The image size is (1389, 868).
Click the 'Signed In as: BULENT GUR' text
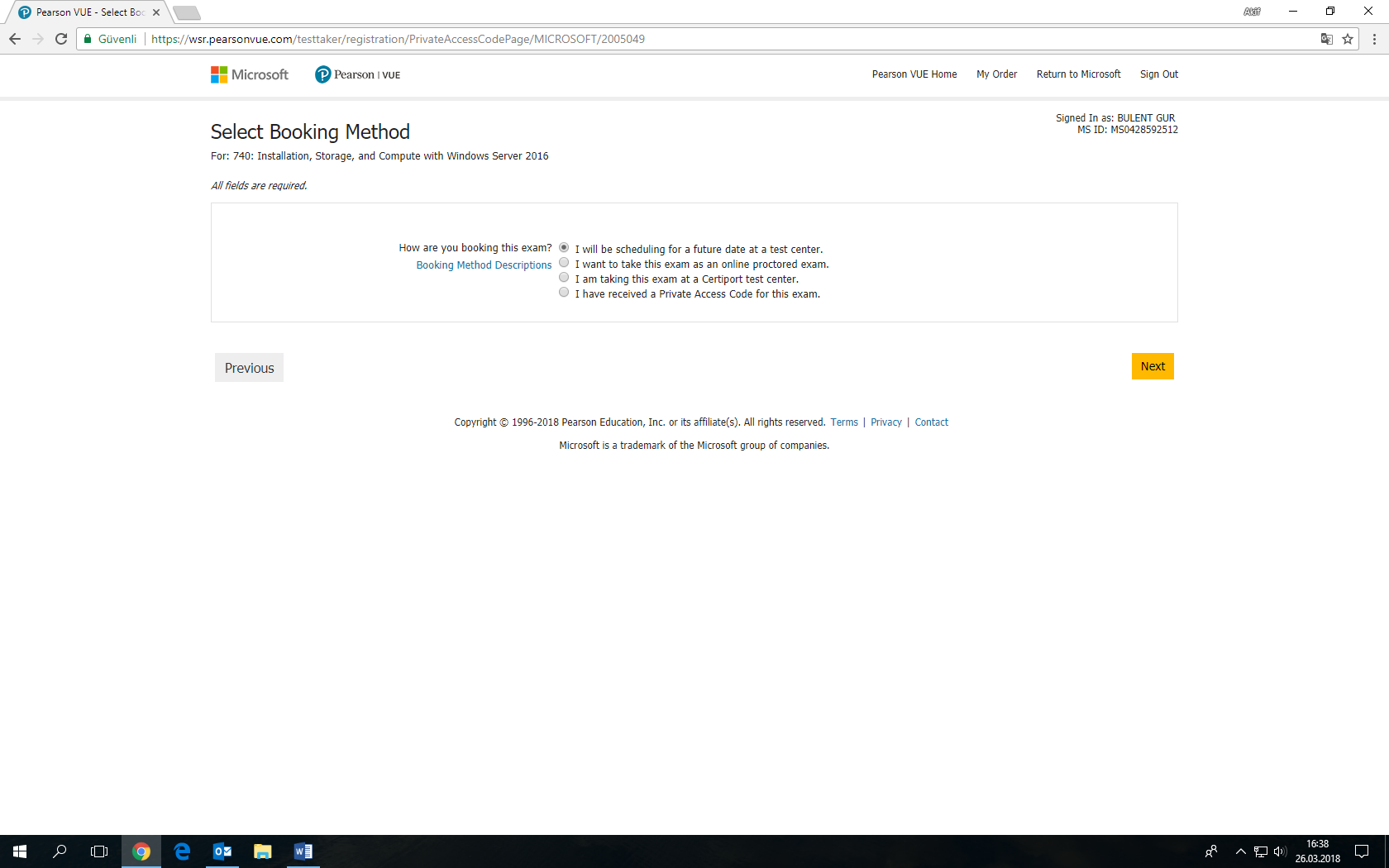point(1115,118)
